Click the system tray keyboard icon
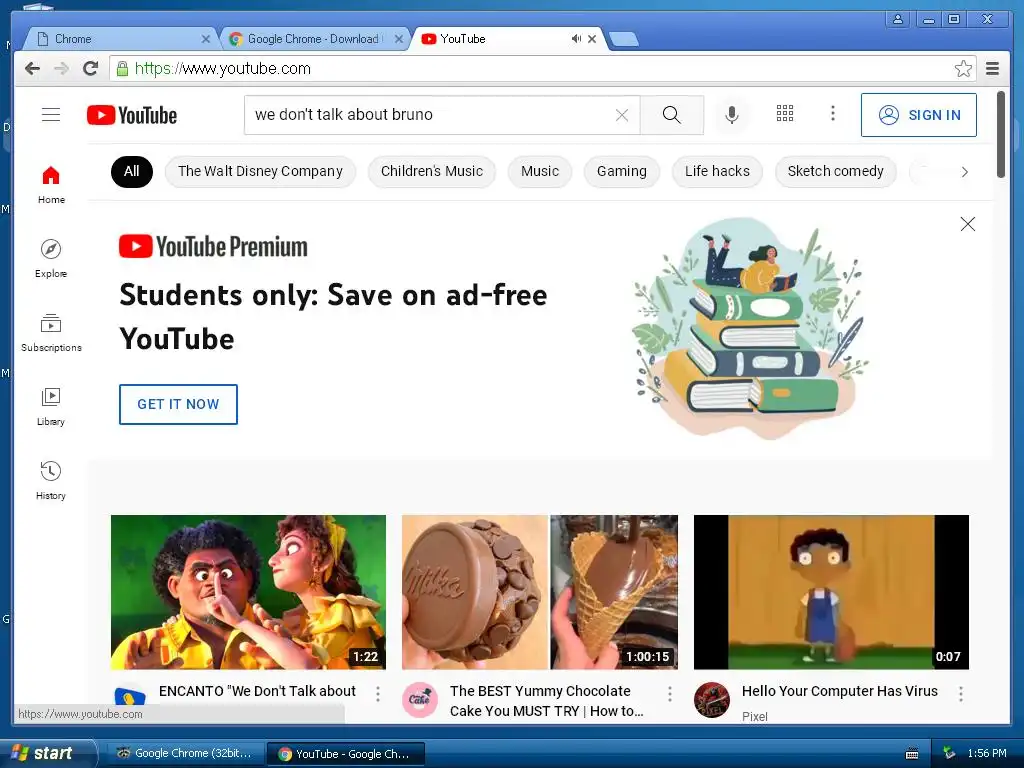Screen dimensions: 1024x768 point(912,754)
